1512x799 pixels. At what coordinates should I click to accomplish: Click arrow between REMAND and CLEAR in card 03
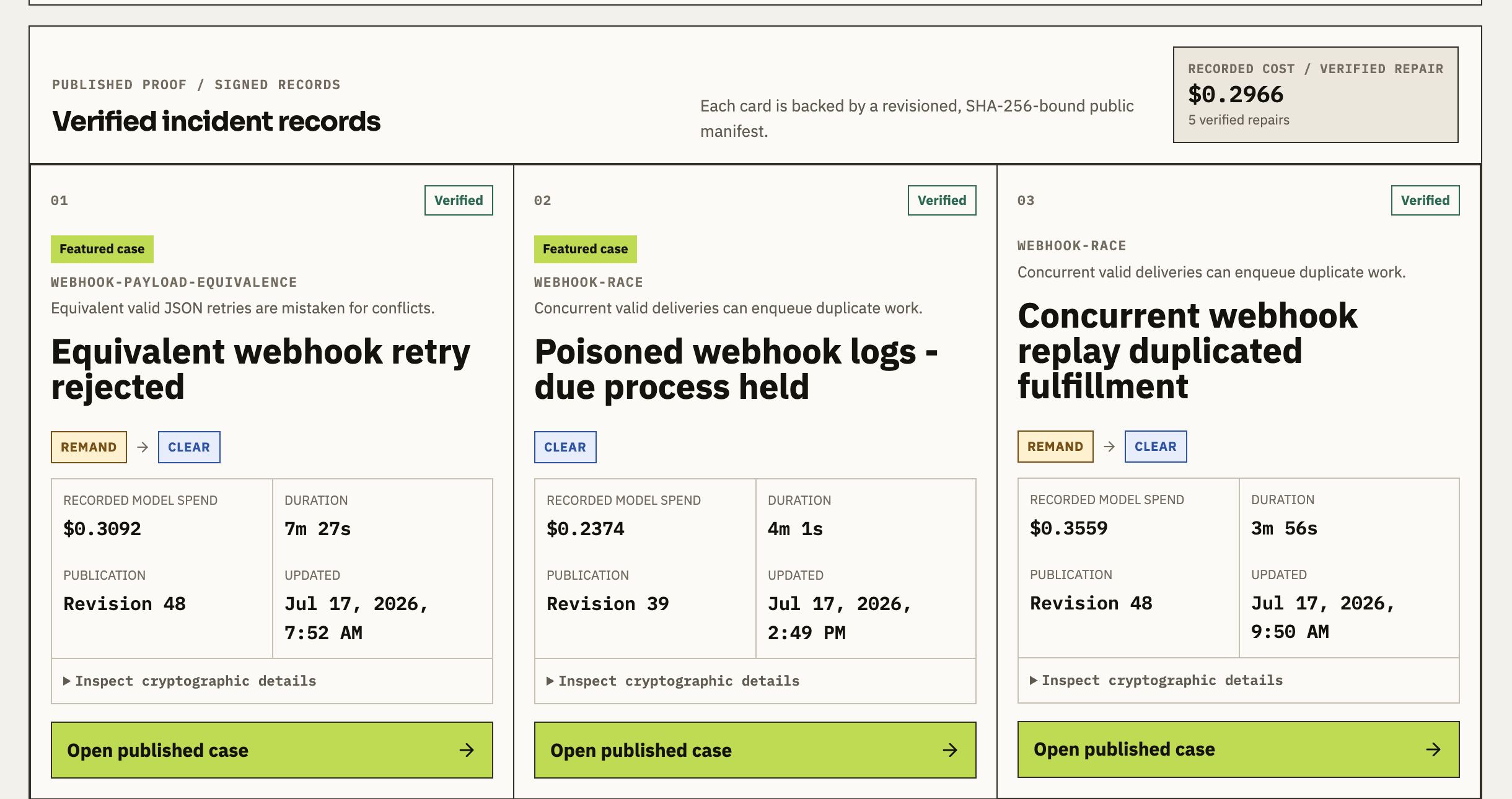click(x=1109, y=447)
